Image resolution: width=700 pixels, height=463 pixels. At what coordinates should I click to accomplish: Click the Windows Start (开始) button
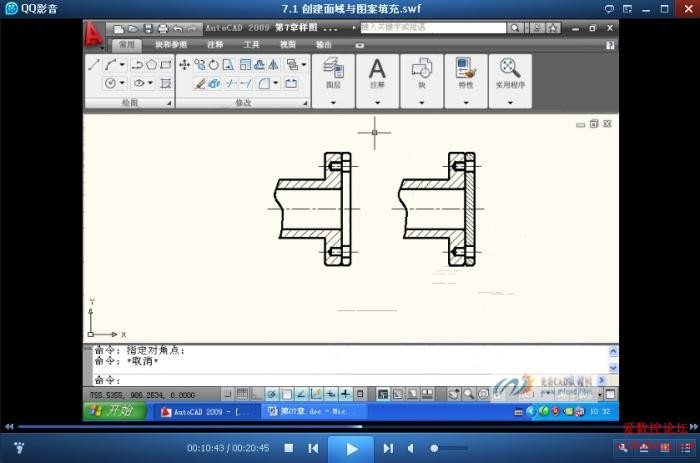coord(113,411)
